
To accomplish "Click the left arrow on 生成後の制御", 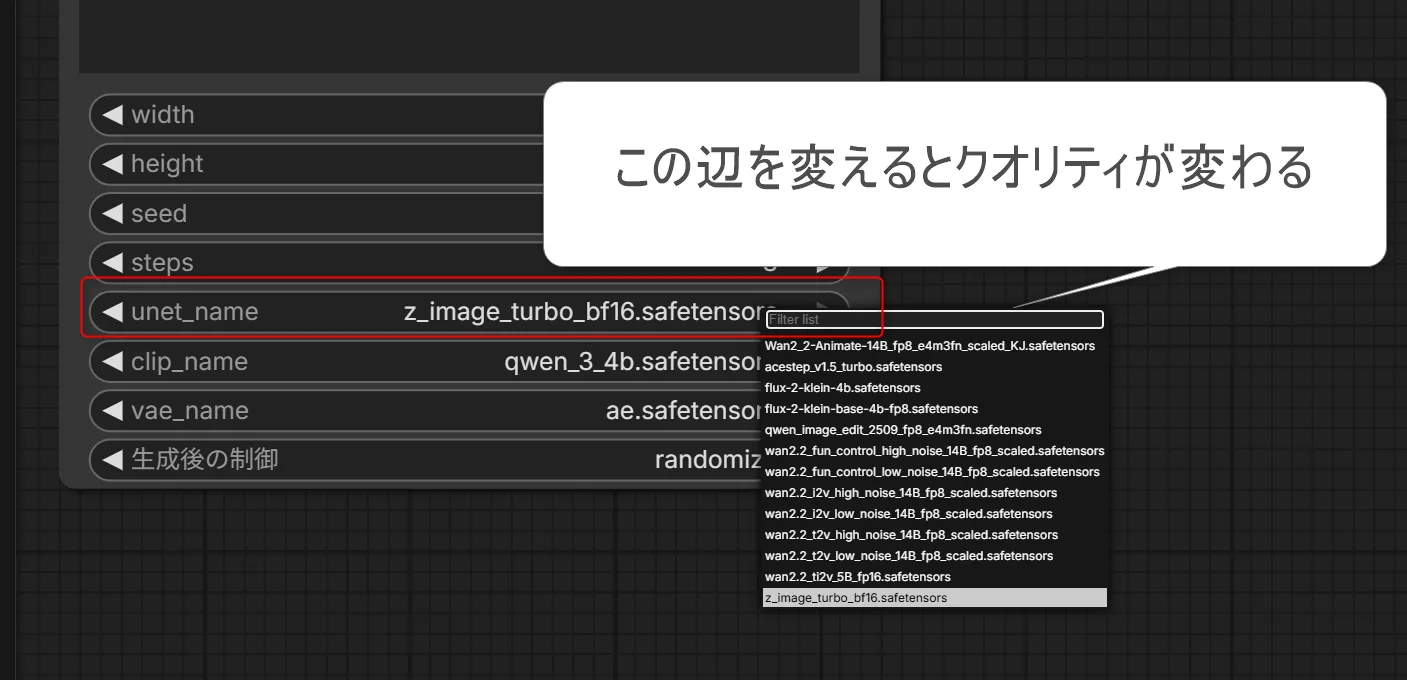I will point(113,460).
